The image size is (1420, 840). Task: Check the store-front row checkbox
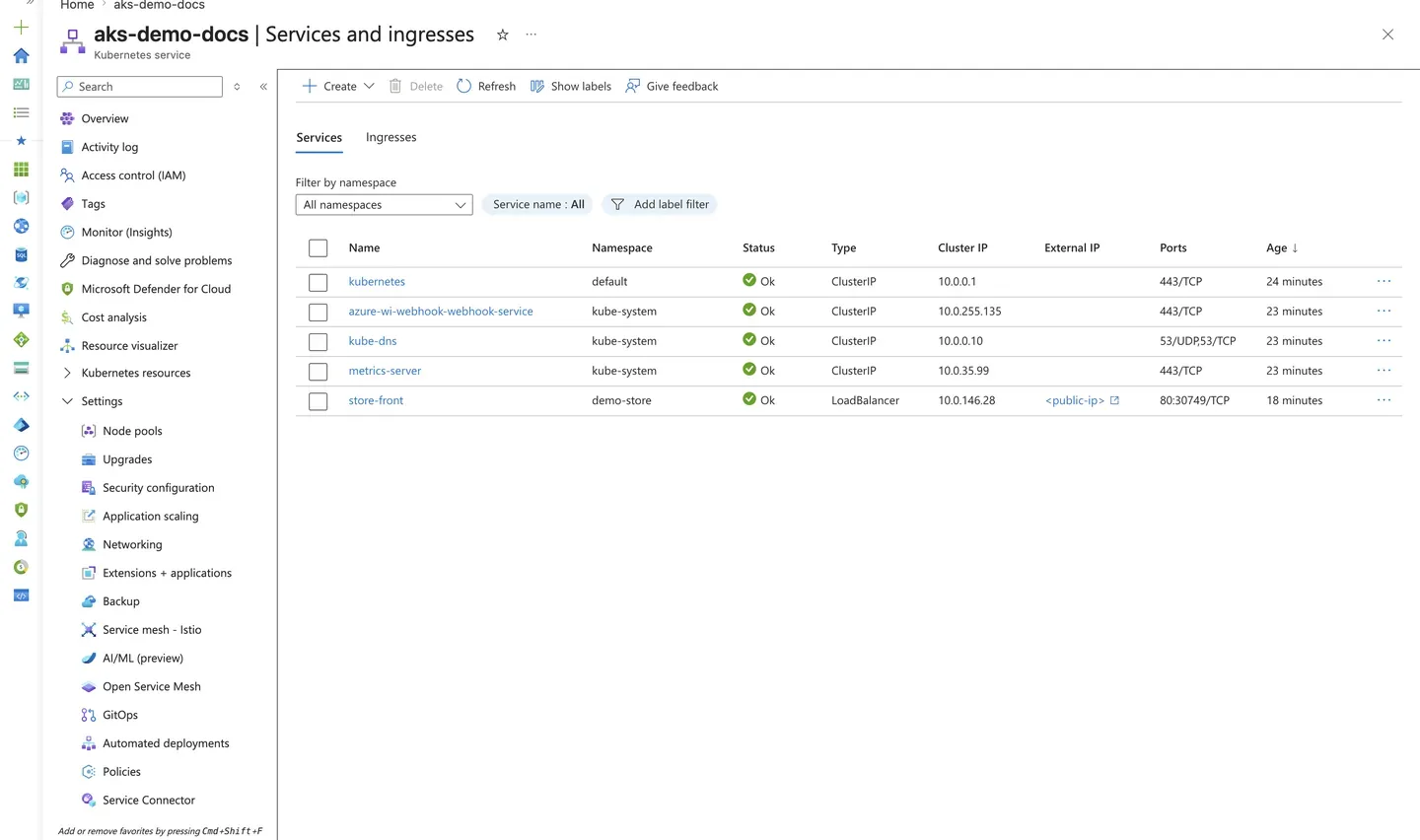coord(318,401)
